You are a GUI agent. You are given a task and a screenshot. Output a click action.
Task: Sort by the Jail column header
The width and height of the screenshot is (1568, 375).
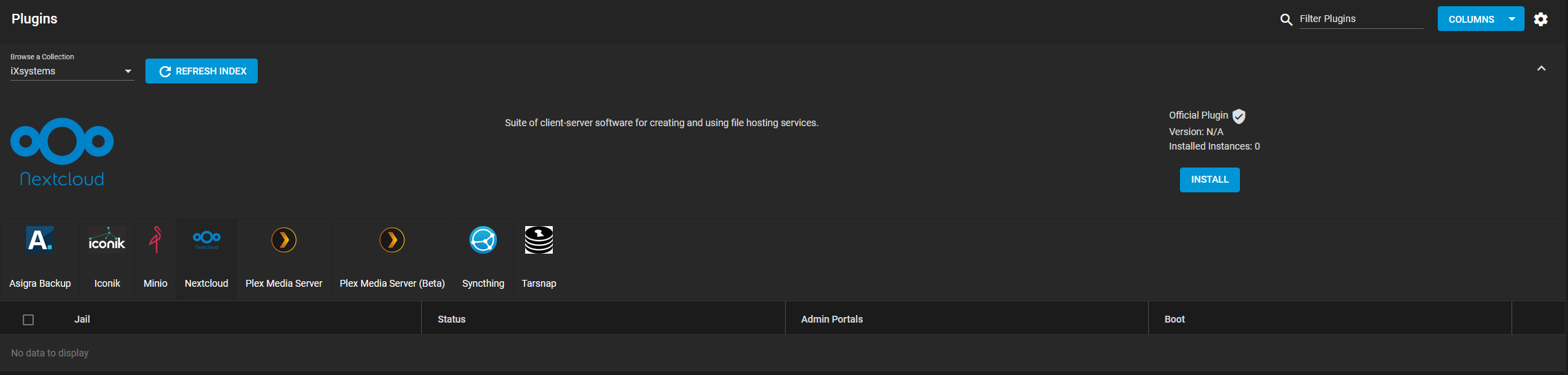click(82, 319)
